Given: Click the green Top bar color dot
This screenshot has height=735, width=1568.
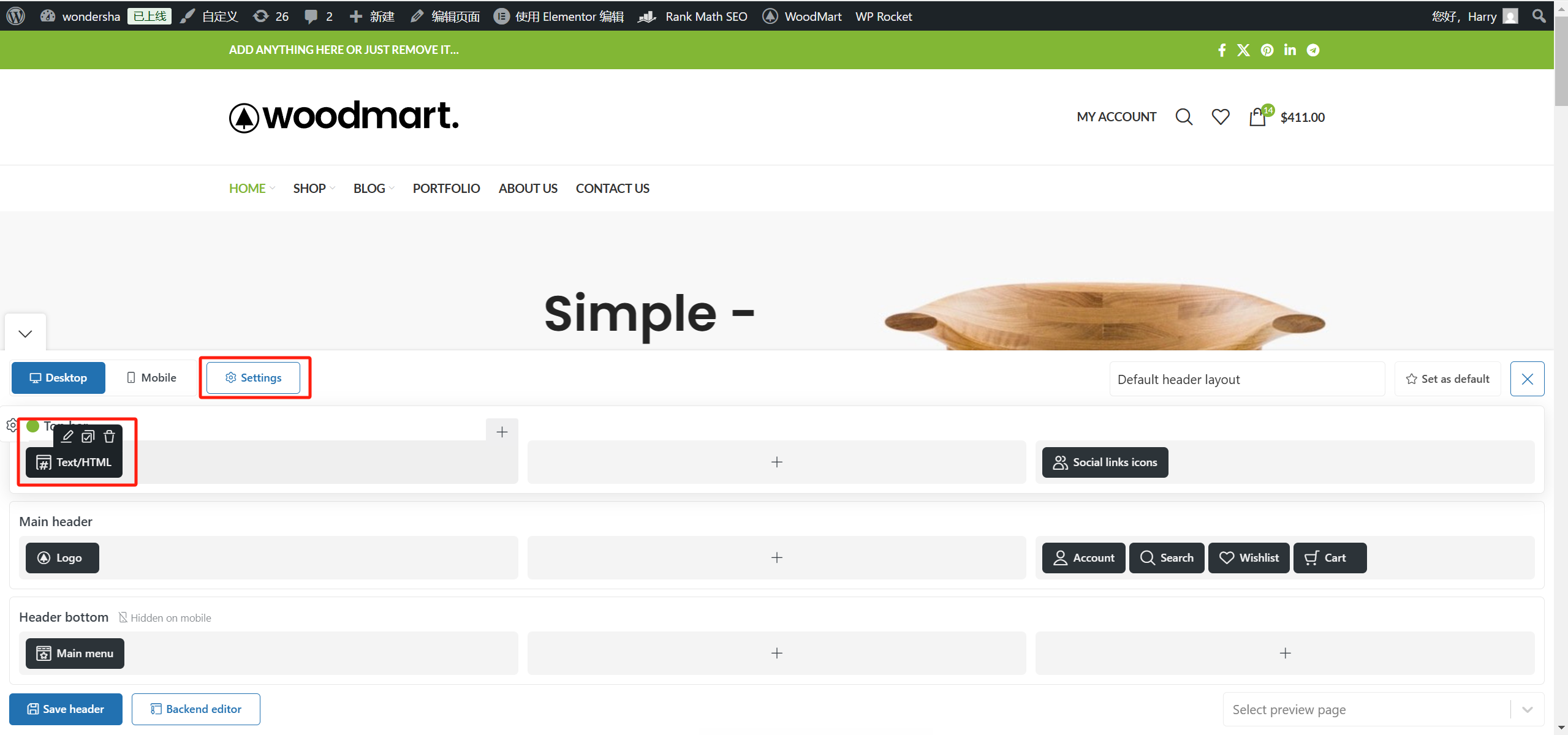Looking at the screenshot, I should 33,426.
